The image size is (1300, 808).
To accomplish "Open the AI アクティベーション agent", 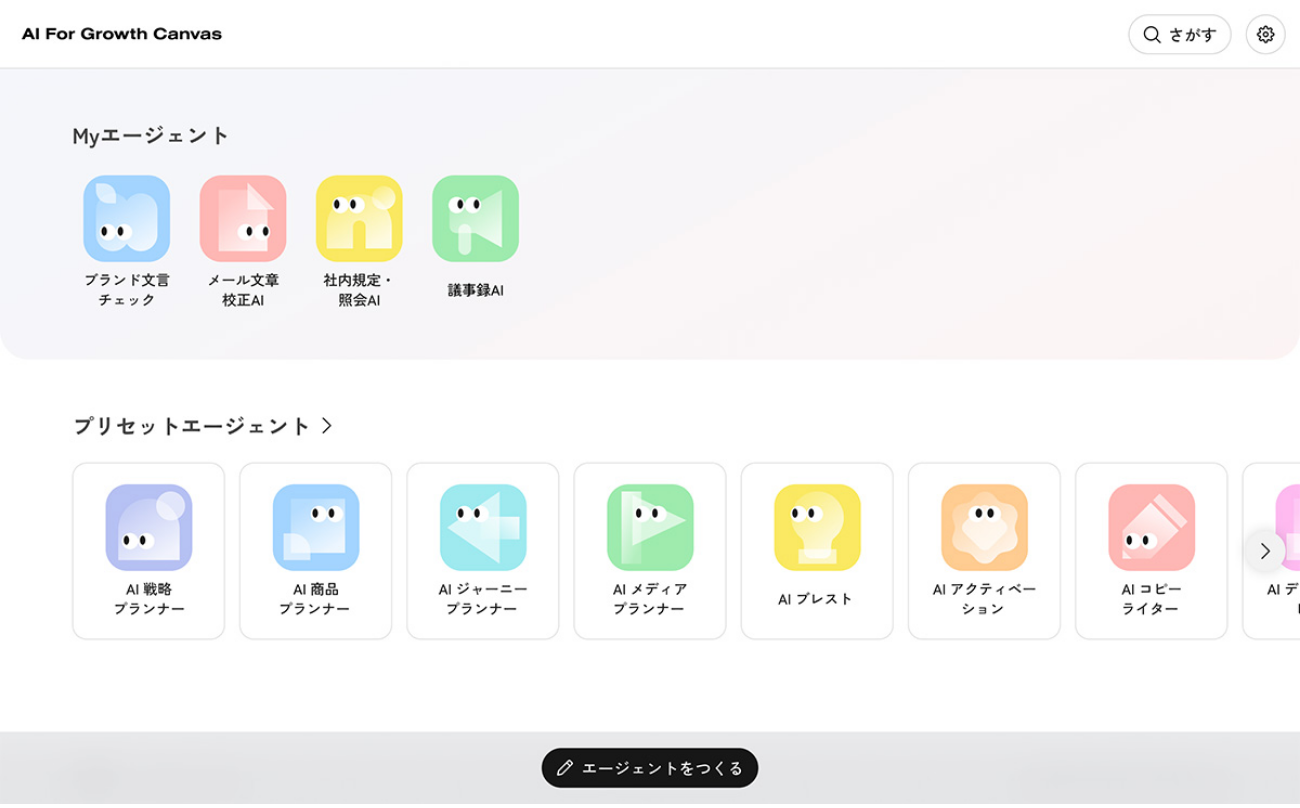I will click(x=983, y=548).
